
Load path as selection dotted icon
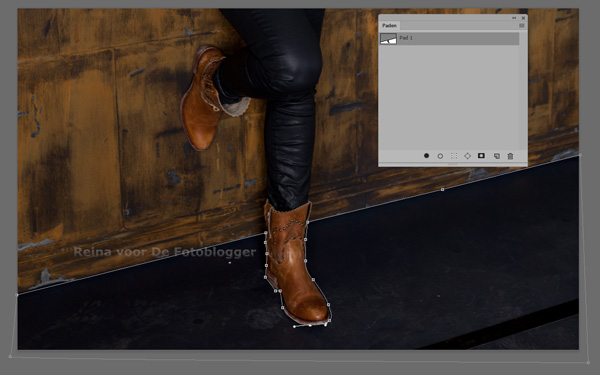[x=454, y=156]
